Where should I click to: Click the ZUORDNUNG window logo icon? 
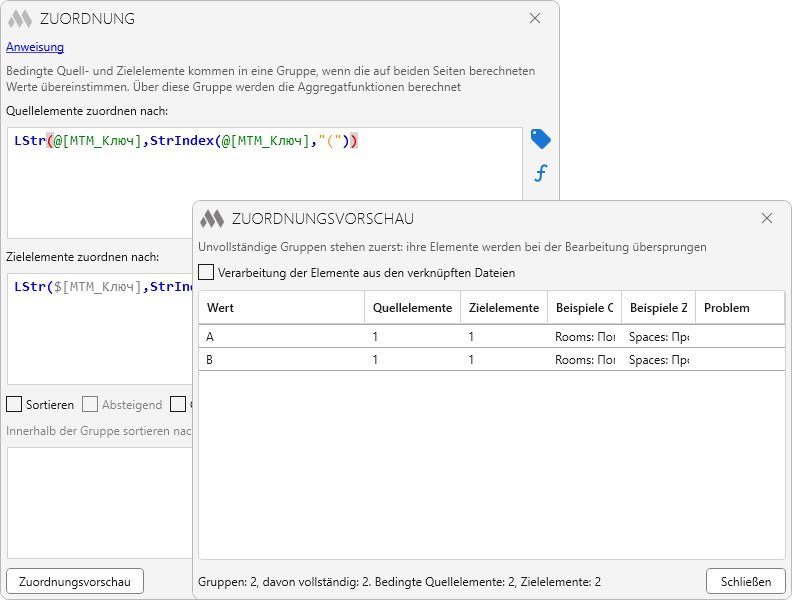tap(20, 19)
